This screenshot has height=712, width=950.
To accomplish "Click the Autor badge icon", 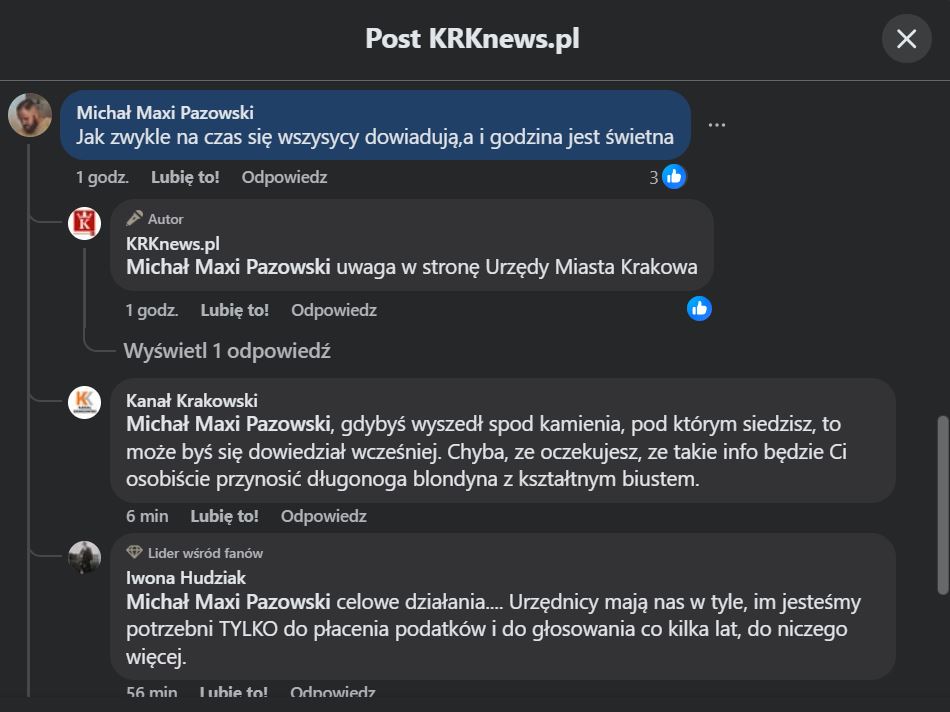I will (x=135, y=218).
